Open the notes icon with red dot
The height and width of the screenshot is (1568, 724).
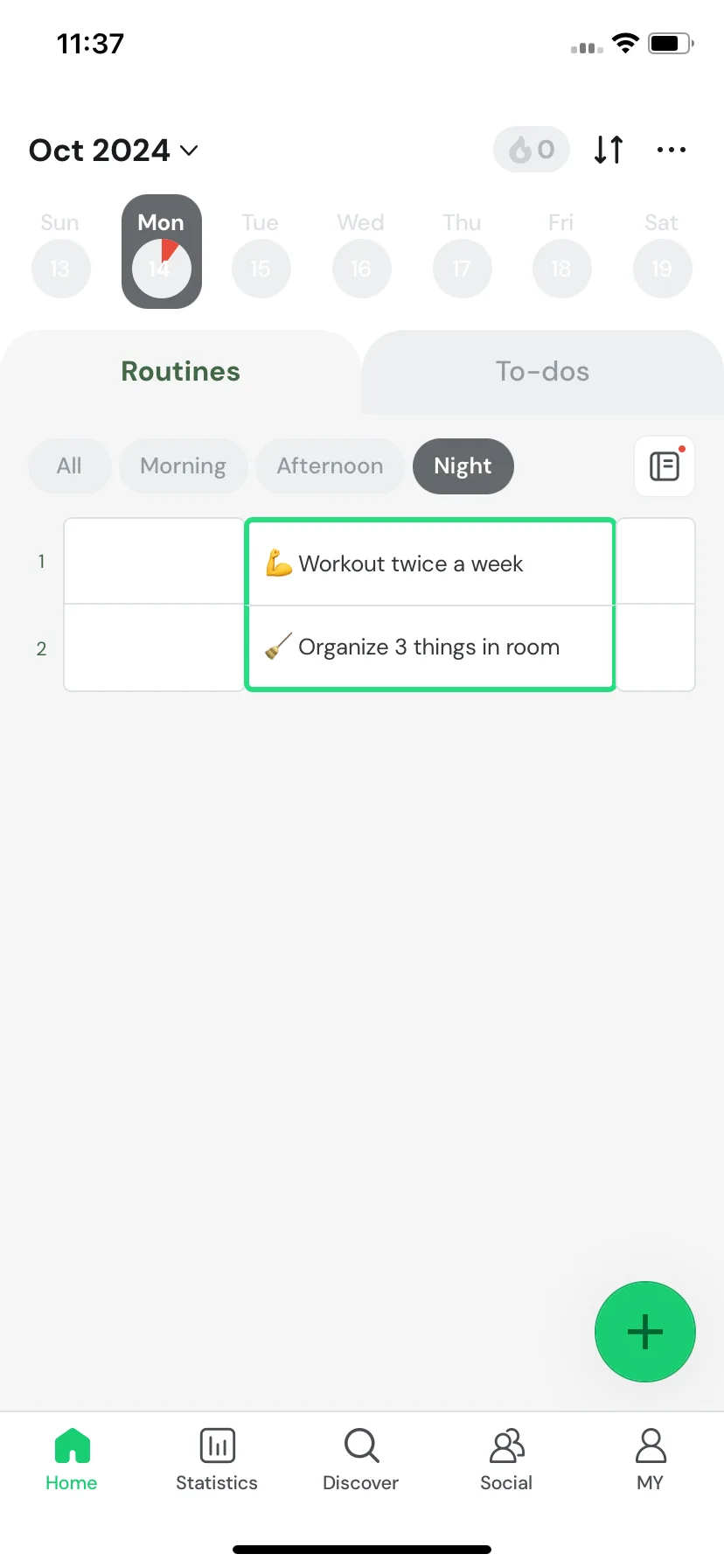coord(665,466)
